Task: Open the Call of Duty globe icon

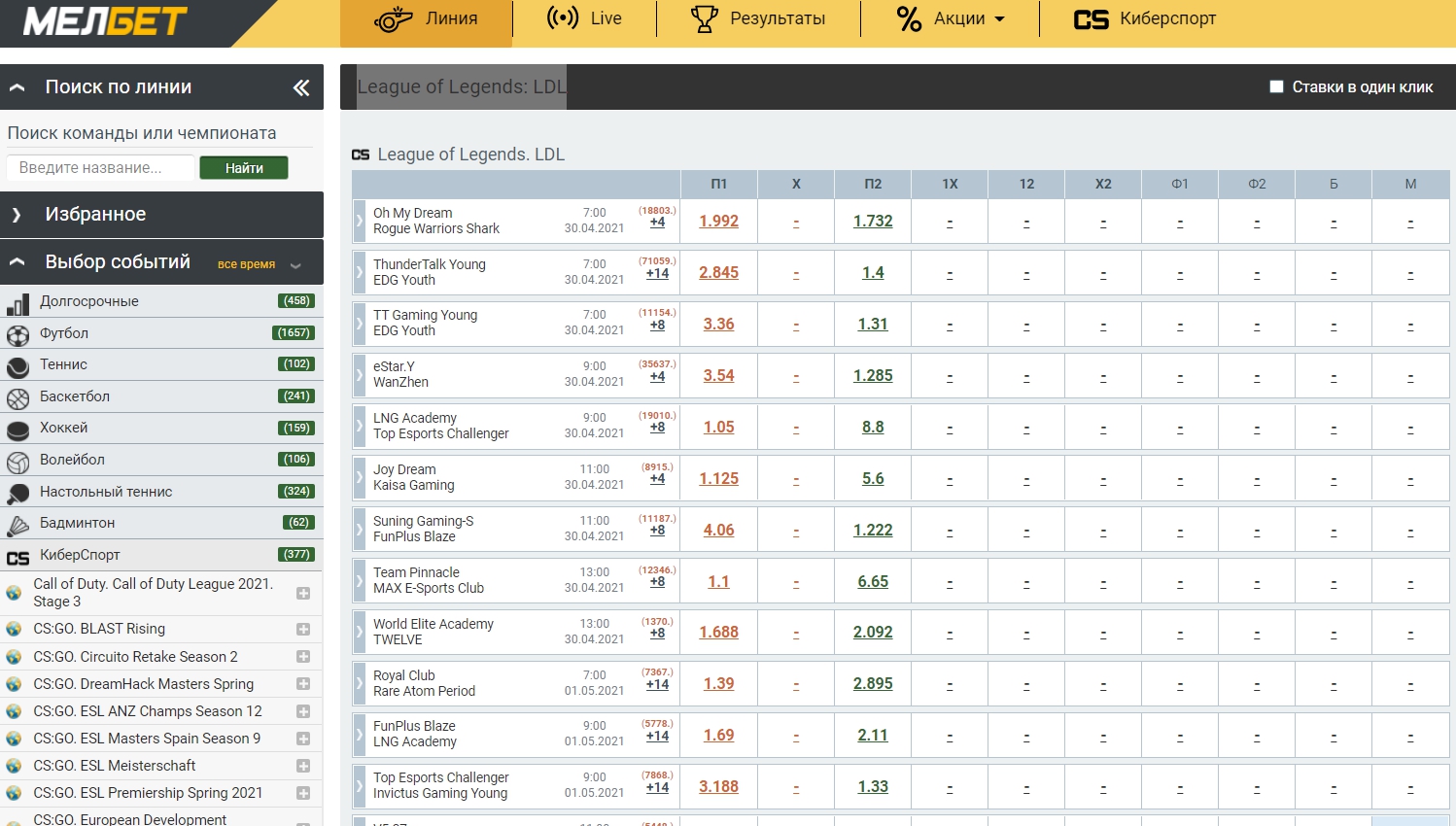Action: pos(14,593)
